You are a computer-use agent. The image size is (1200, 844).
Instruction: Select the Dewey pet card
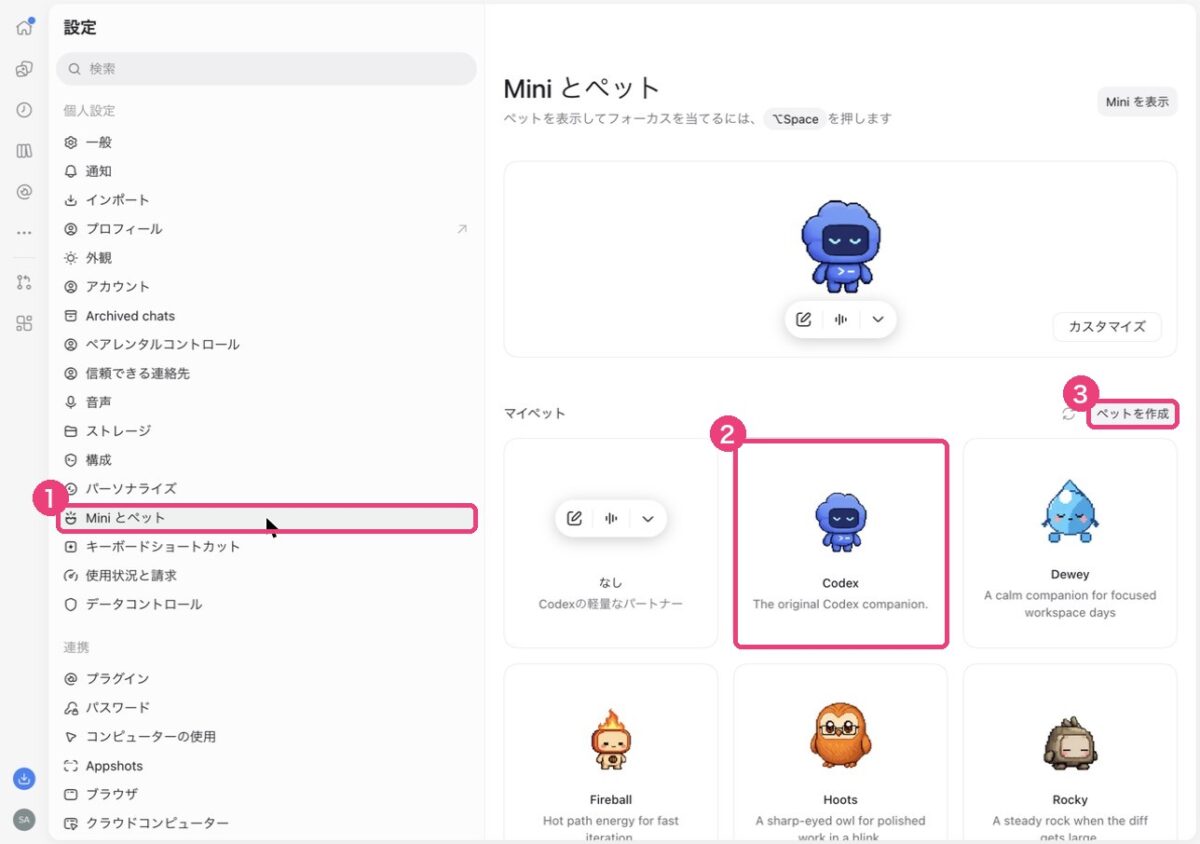coord(1070,543)
